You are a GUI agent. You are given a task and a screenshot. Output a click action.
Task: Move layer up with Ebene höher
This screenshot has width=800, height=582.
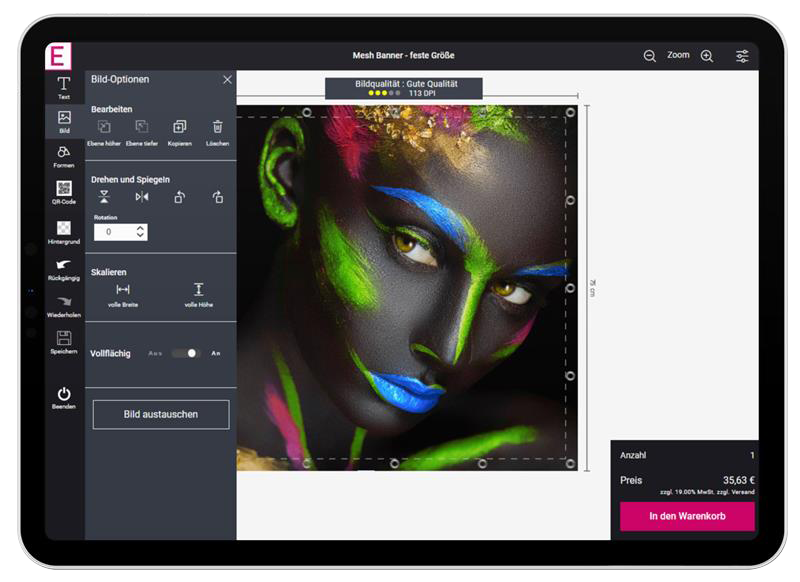click(x=103, y=130)
